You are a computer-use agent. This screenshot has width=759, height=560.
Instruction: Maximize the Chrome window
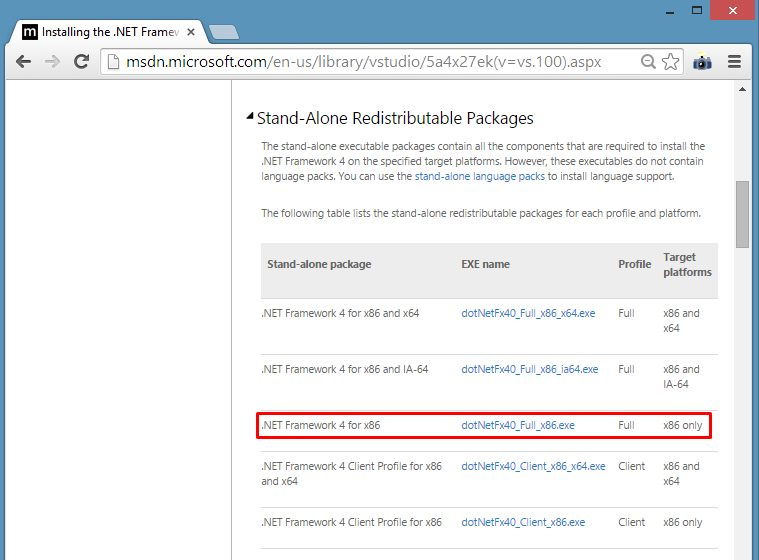697,10
